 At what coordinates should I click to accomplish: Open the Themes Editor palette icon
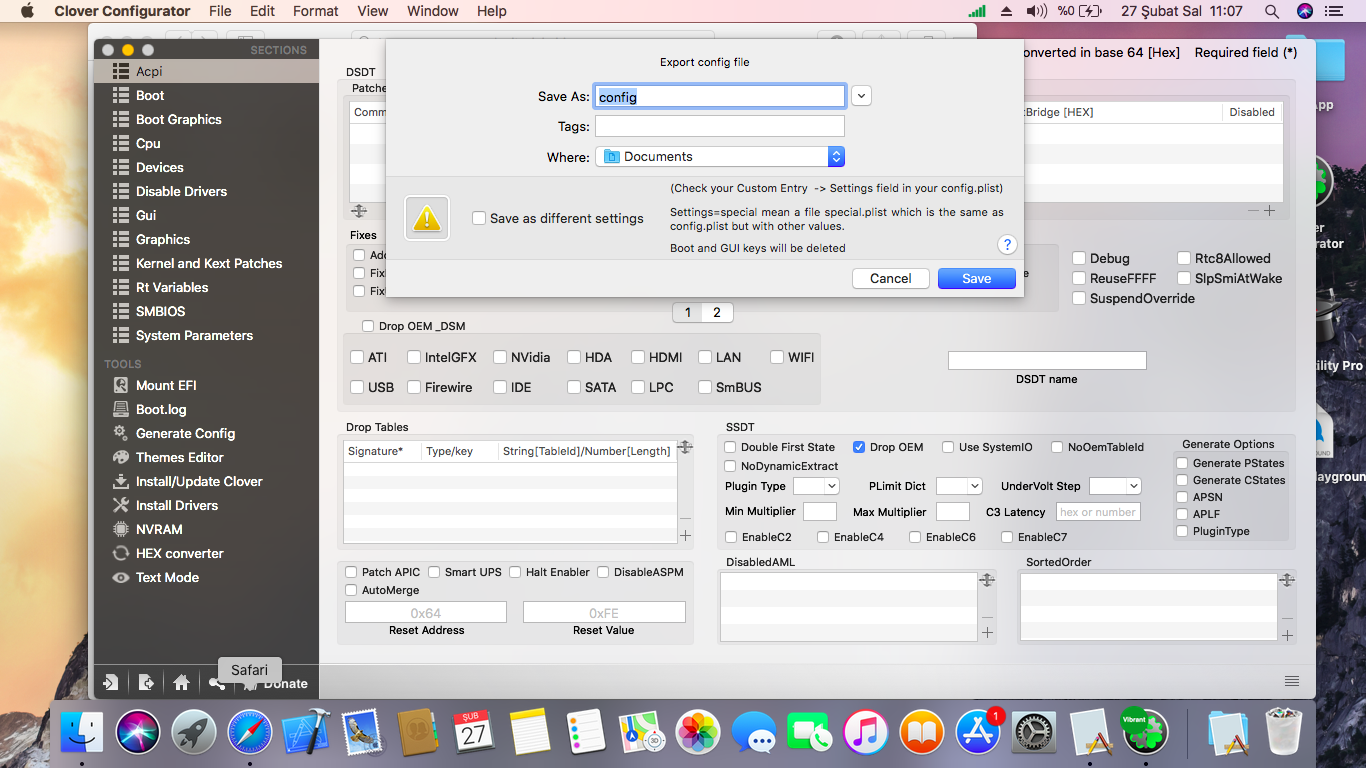pos(121,457)
